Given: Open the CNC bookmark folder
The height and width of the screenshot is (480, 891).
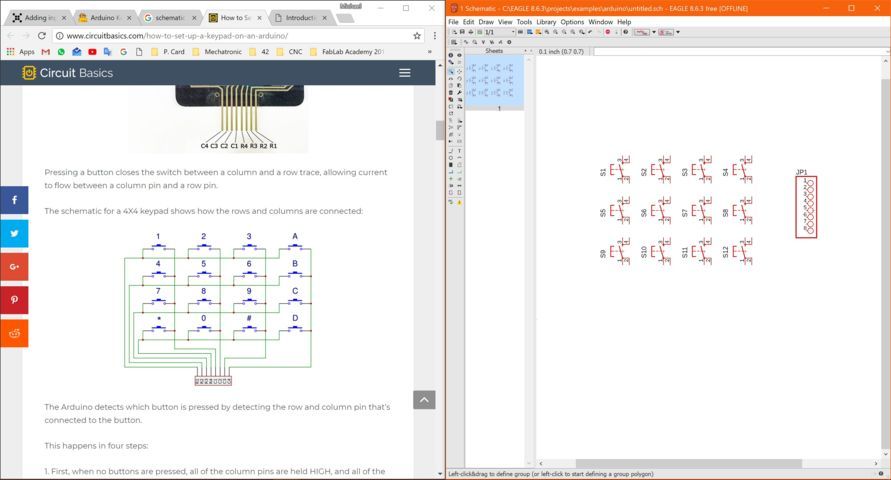Looking at the screenshot, I should pos(289,52).
